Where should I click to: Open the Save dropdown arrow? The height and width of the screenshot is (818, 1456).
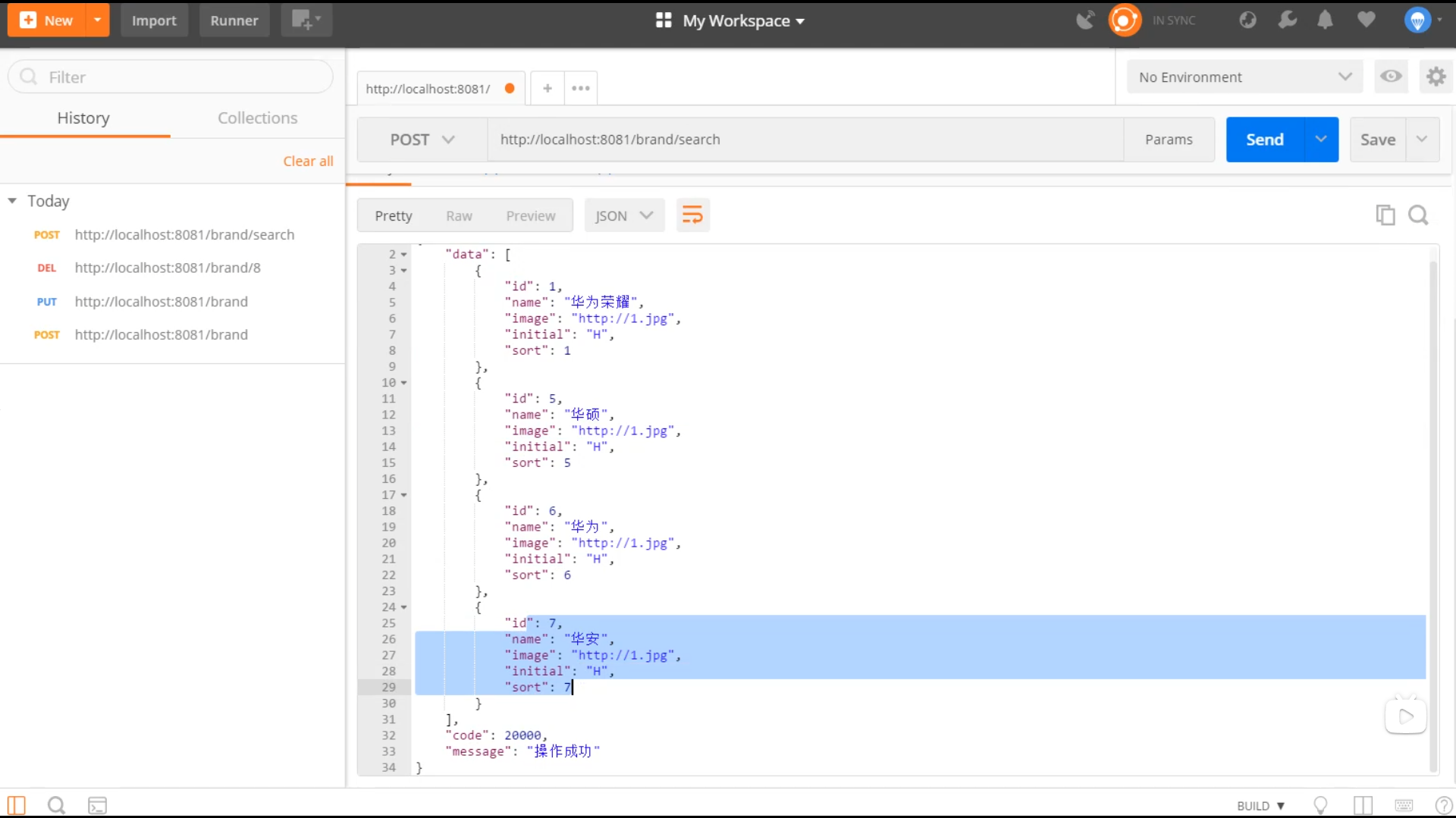coord(1422,139)
